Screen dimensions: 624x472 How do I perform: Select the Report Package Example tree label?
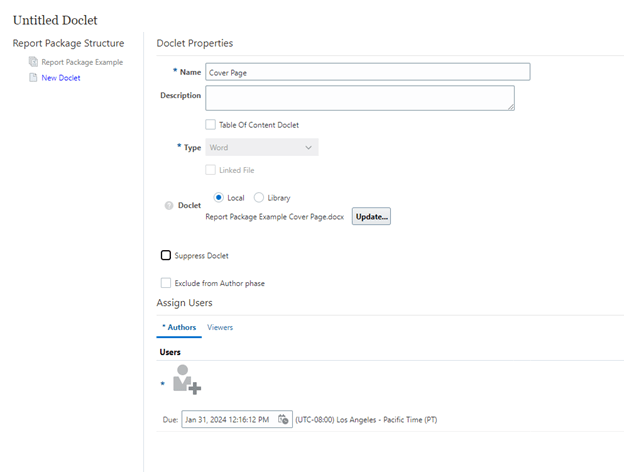[x=82, y=62]
